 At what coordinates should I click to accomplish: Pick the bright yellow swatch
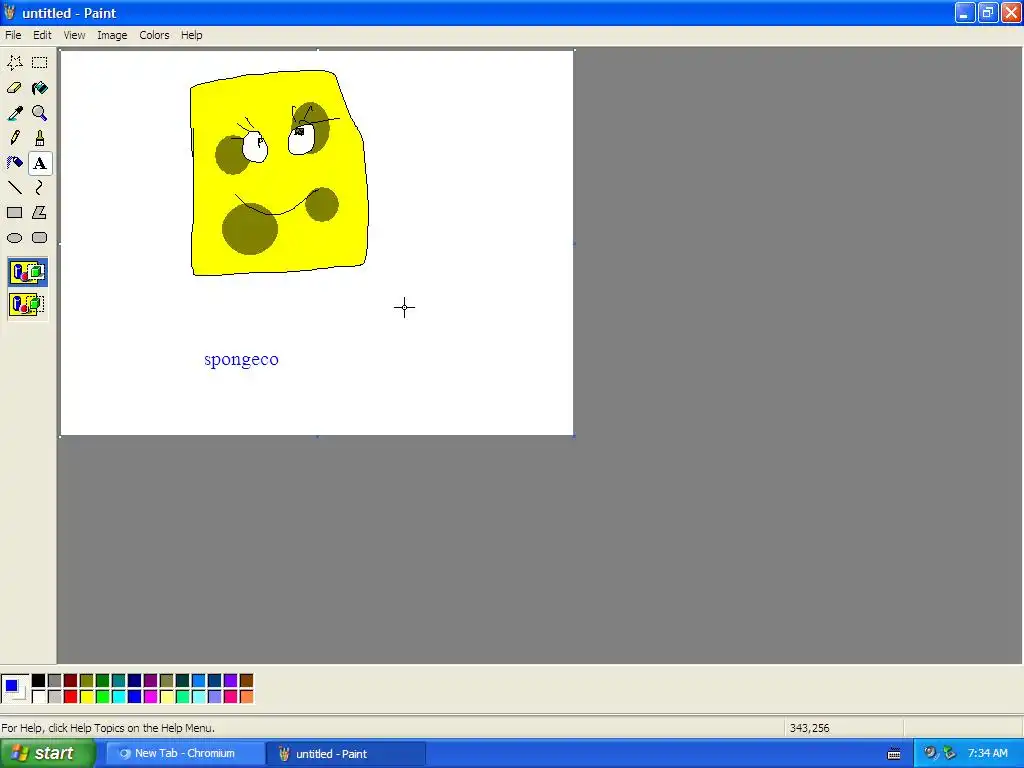[87, 697]
